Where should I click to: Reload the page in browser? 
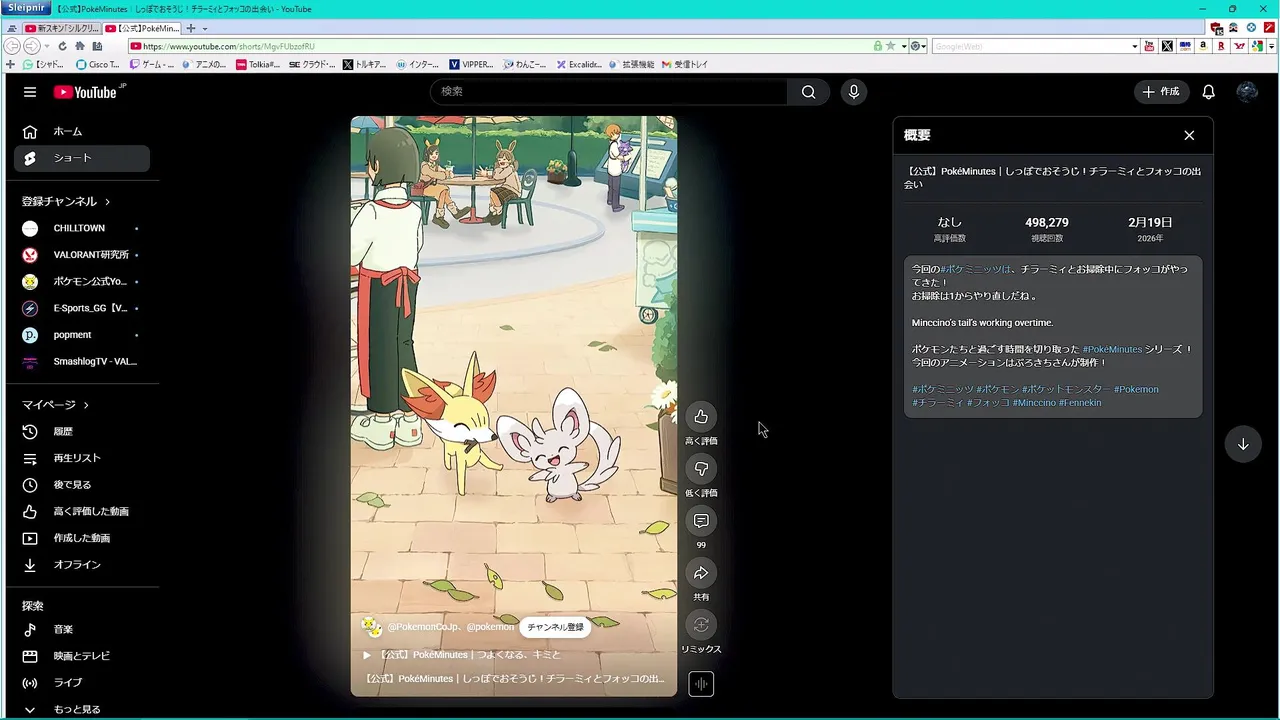click(63, 46)
